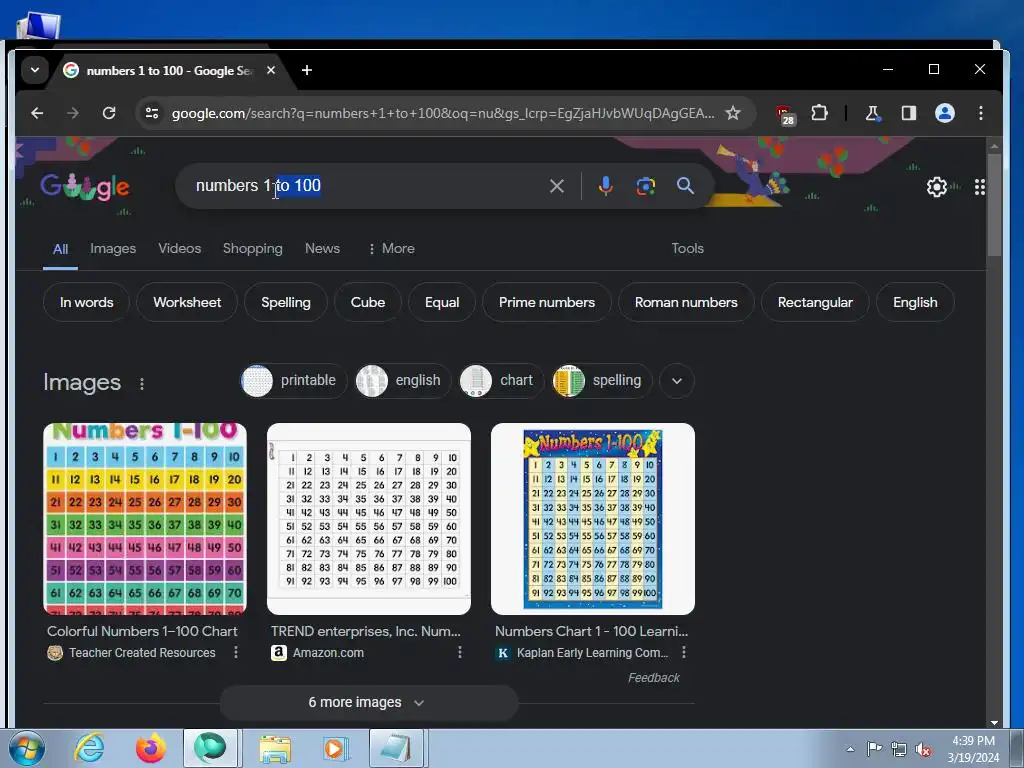Bookmark this page with the star

(x=733, y=113)
